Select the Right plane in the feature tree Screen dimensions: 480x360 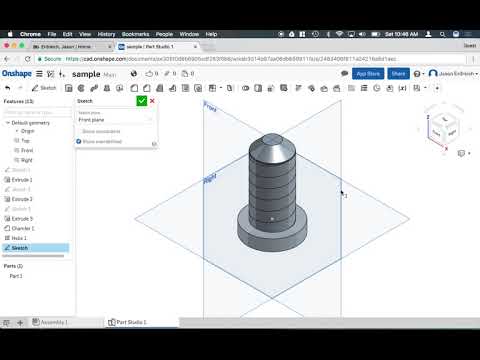click(27, 160)
